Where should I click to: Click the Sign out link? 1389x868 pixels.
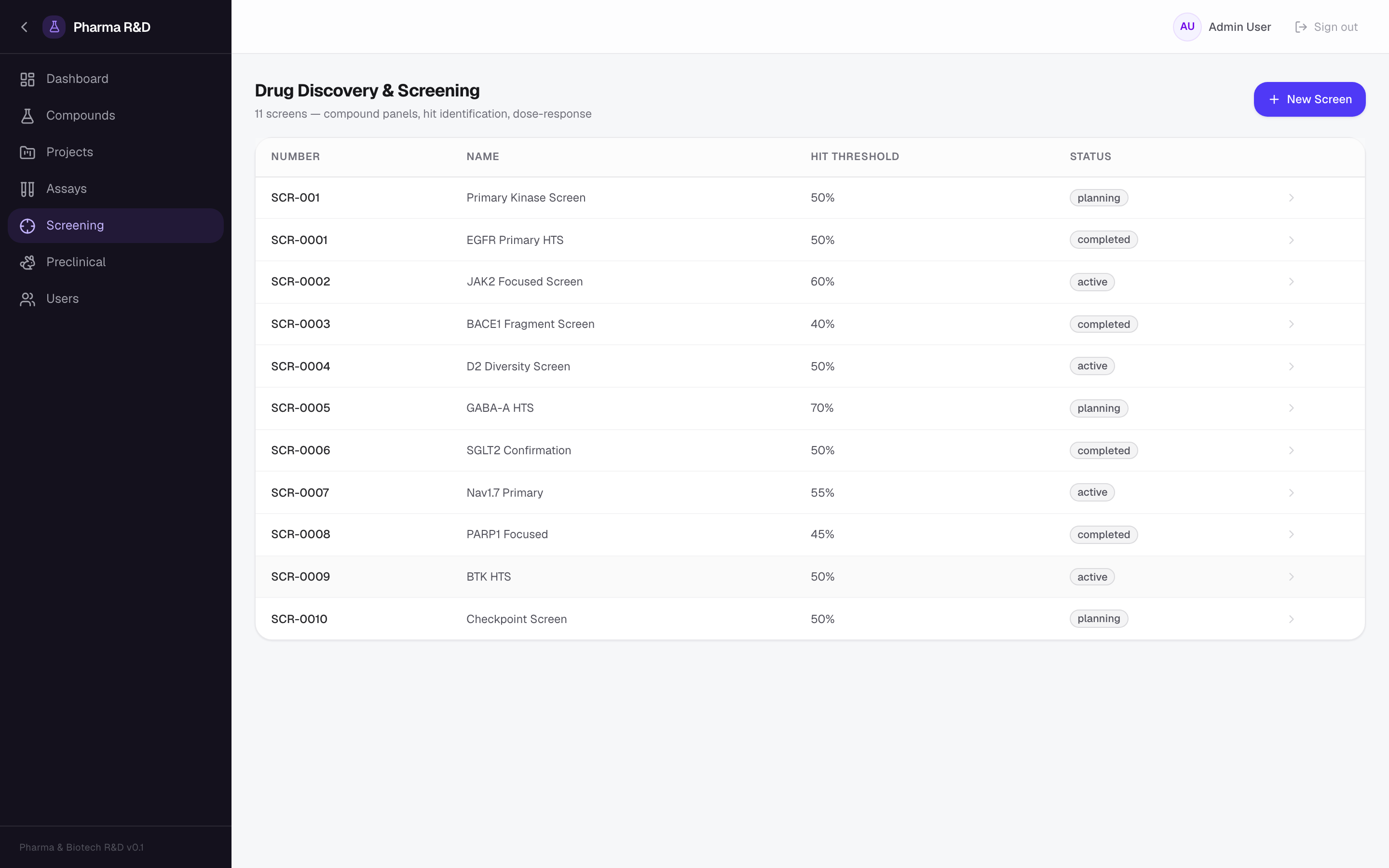1326,27
